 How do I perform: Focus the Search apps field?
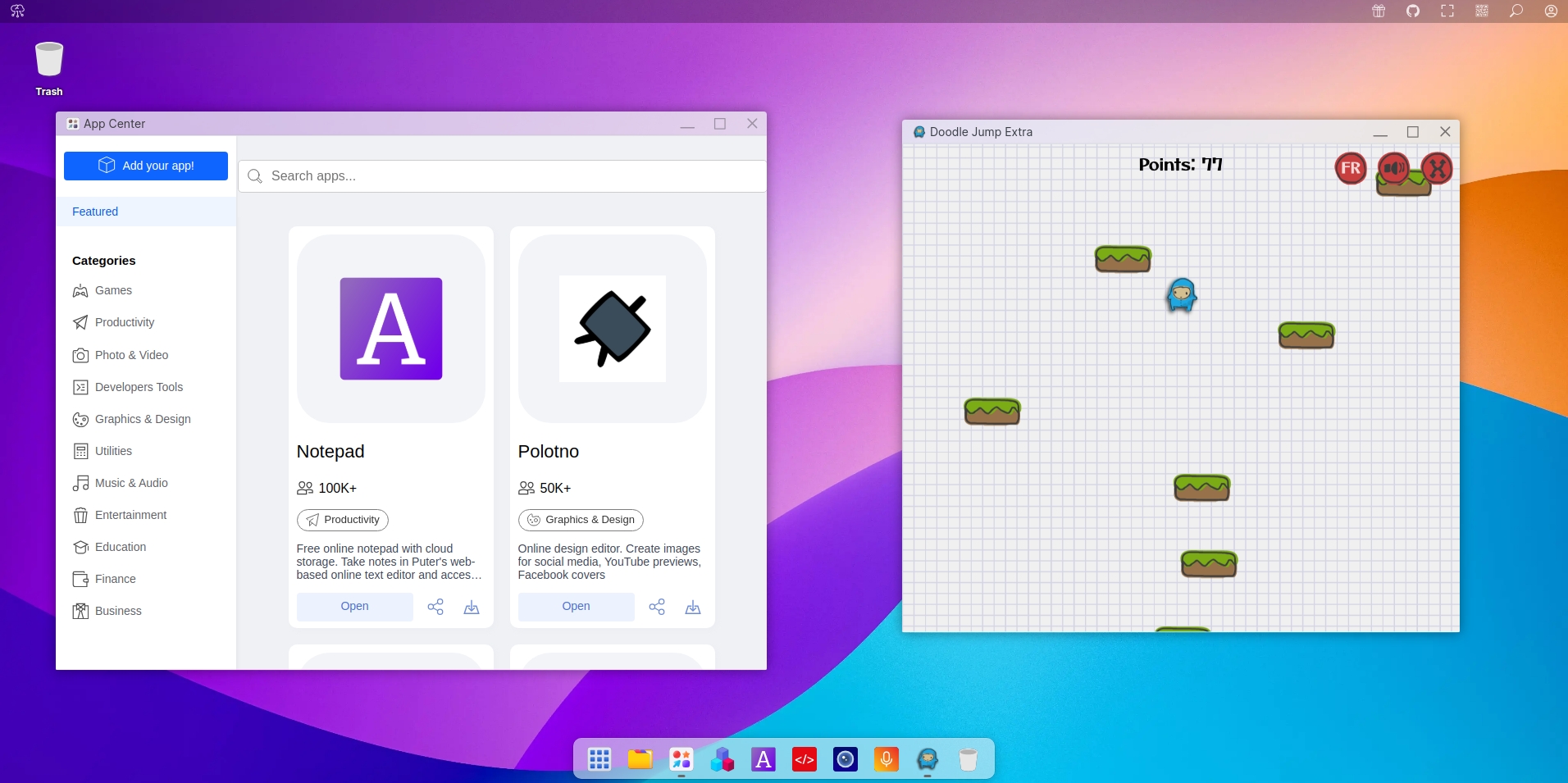click(502, 176)
